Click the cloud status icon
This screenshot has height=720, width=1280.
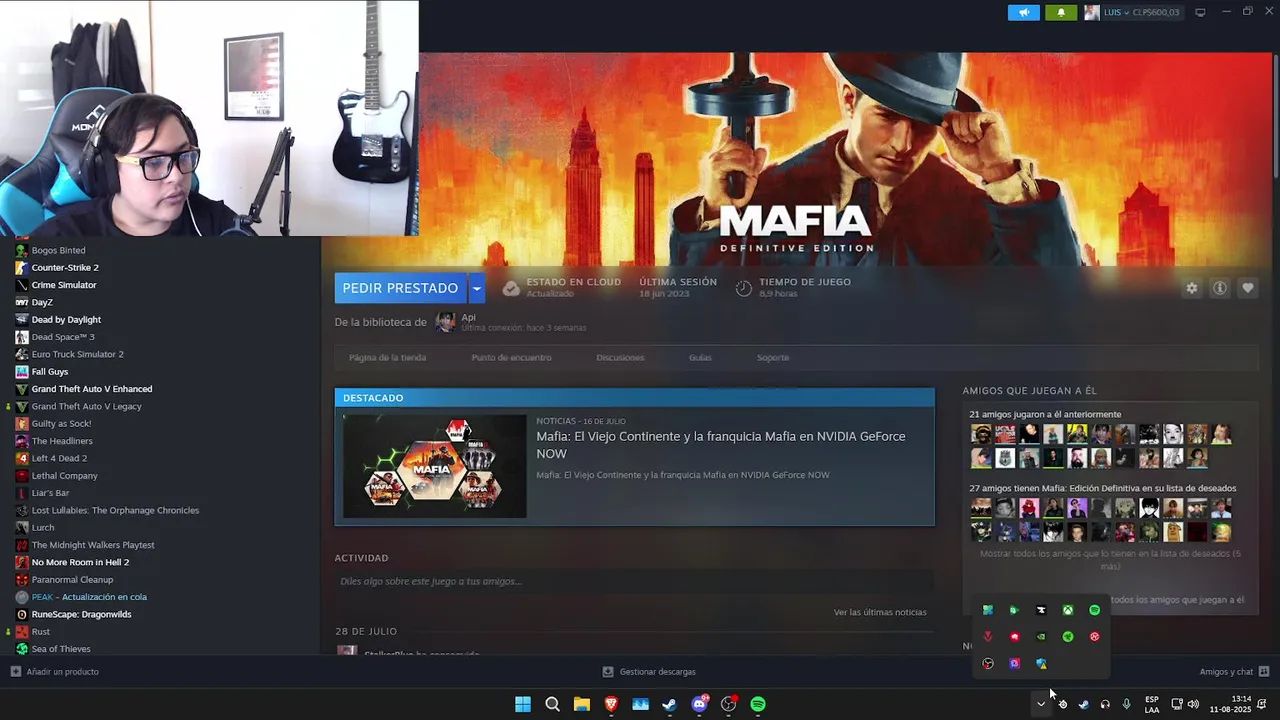tap(511, 288)
